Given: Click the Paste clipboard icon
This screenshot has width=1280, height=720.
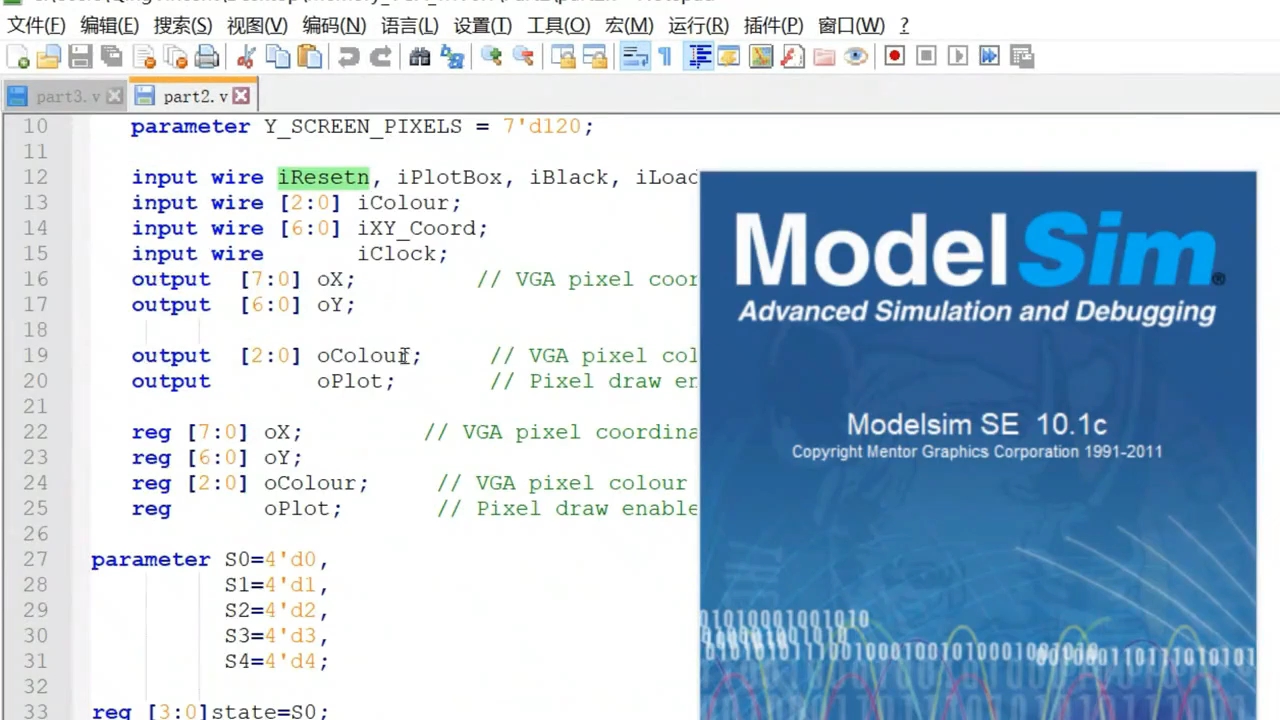Looking at the screenshot, I should [x=310, y=56].
